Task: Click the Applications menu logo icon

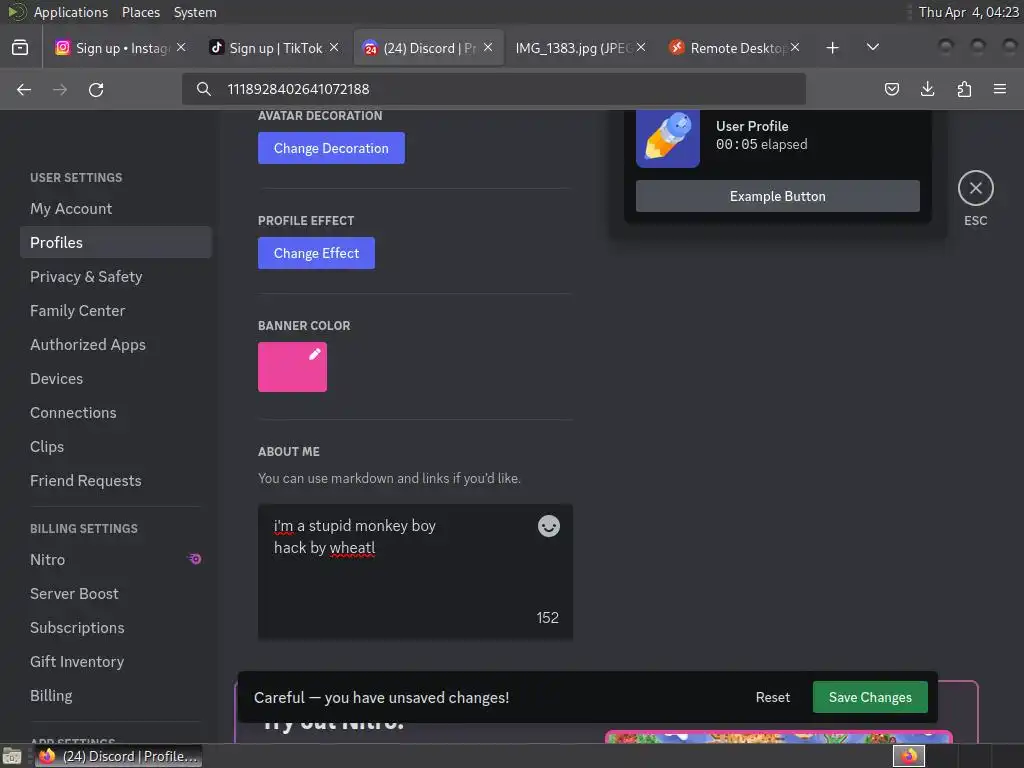Action: point(16,12)
